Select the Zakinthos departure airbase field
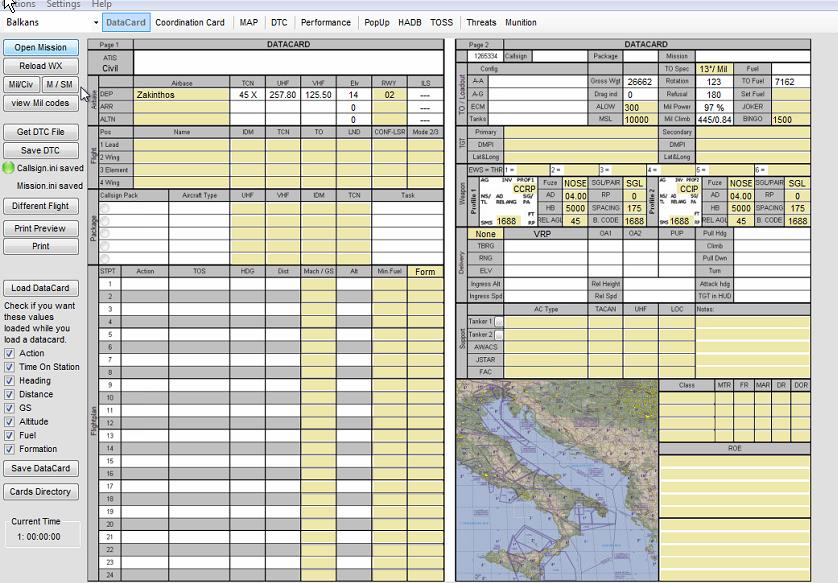Viewport: 838px width, 583px height. tap(181, 95)
